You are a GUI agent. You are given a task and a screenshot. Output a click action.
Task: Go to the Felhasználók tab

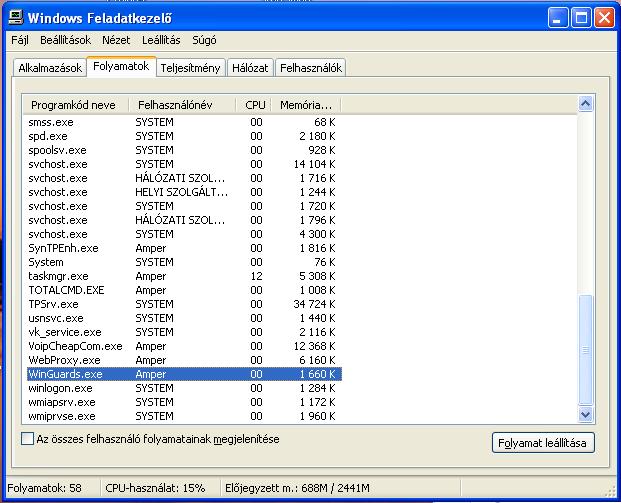311,68
